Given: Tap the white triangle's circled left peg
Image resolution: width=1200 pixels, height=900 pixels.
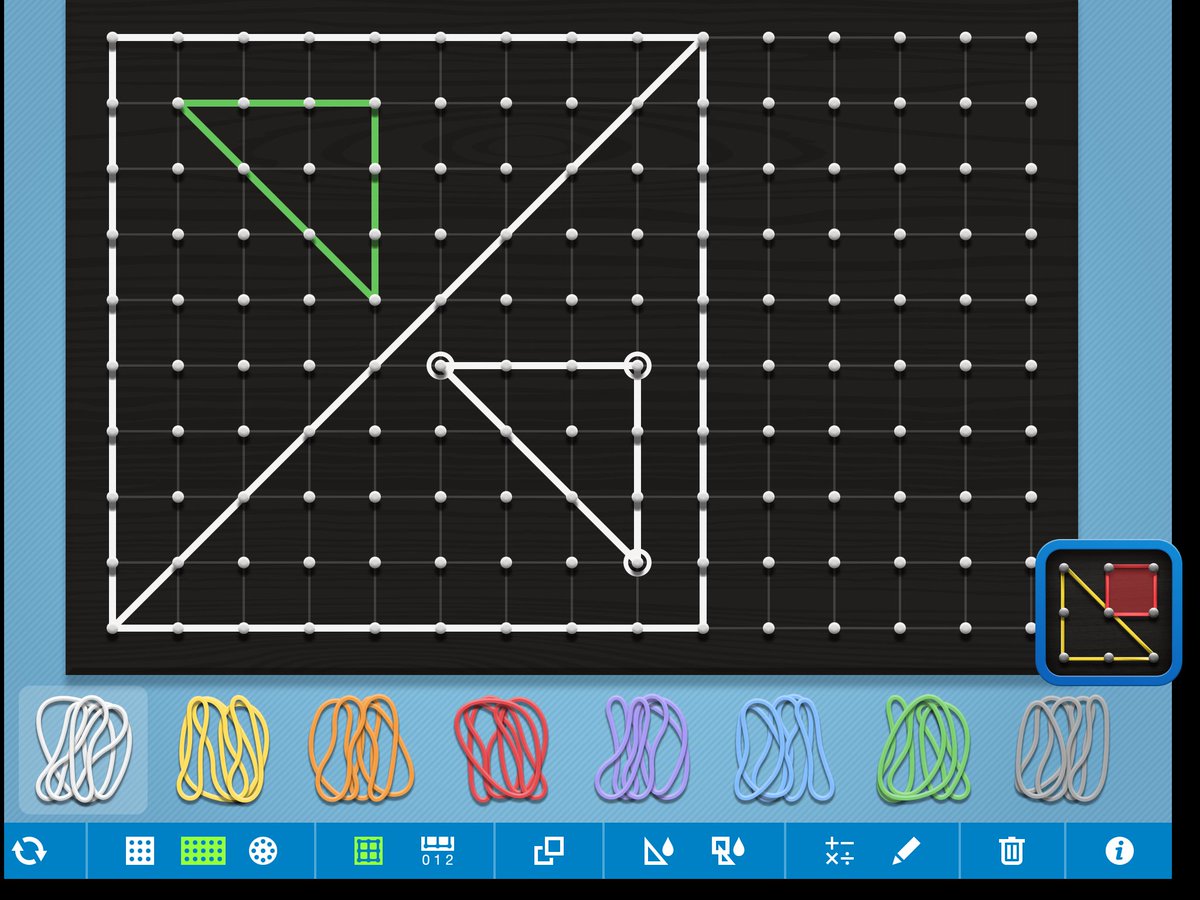Looking at the screenshot, I should pyautogui.click(x=440, y=365).
